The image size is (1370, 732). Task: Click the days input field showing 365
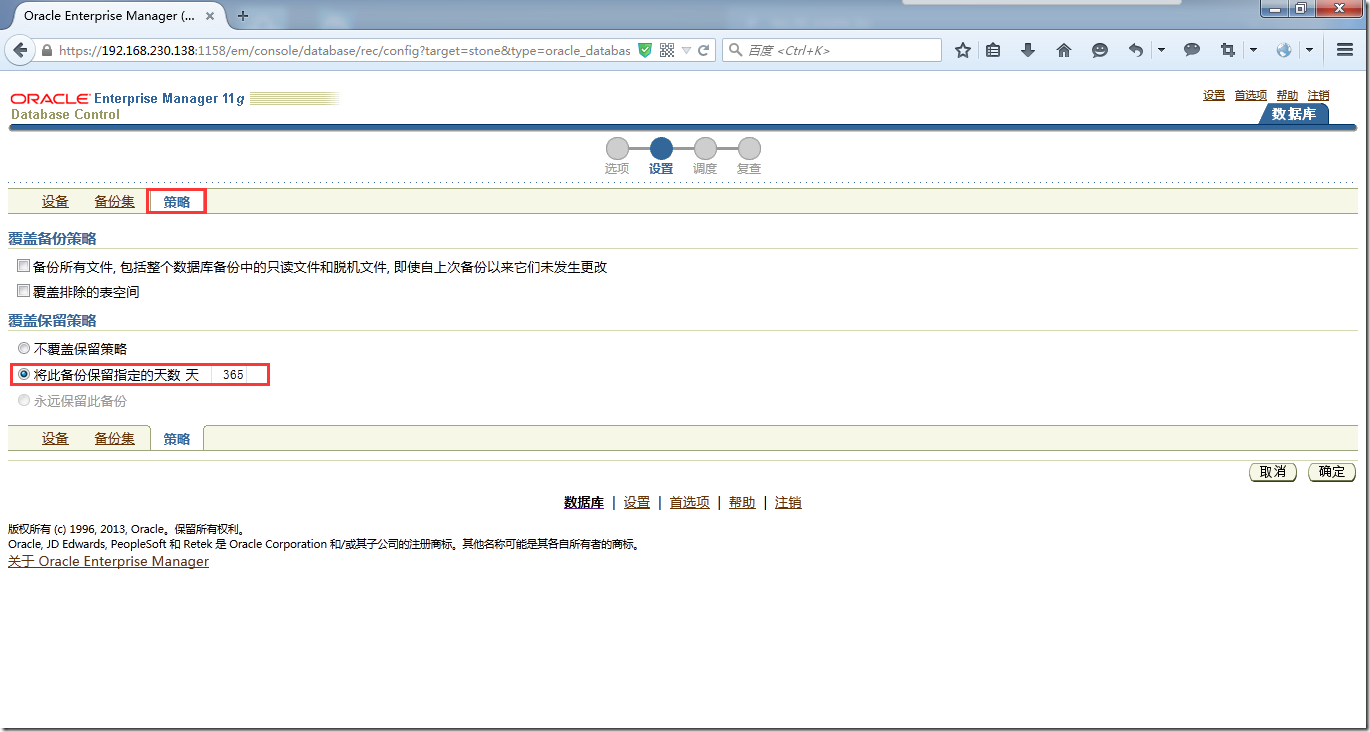click(x=227, y=375)
